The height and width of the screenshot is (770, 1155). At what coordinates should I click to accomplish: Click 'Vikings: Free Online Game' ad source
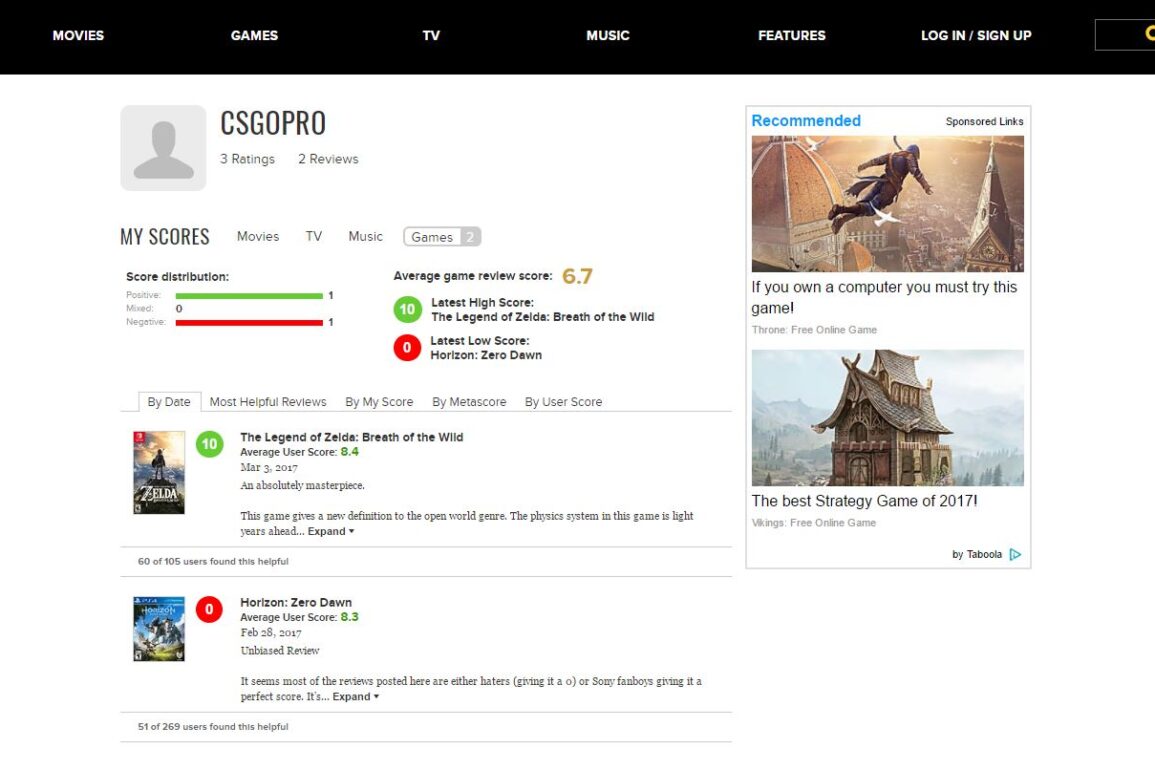[x=814, y=523]
